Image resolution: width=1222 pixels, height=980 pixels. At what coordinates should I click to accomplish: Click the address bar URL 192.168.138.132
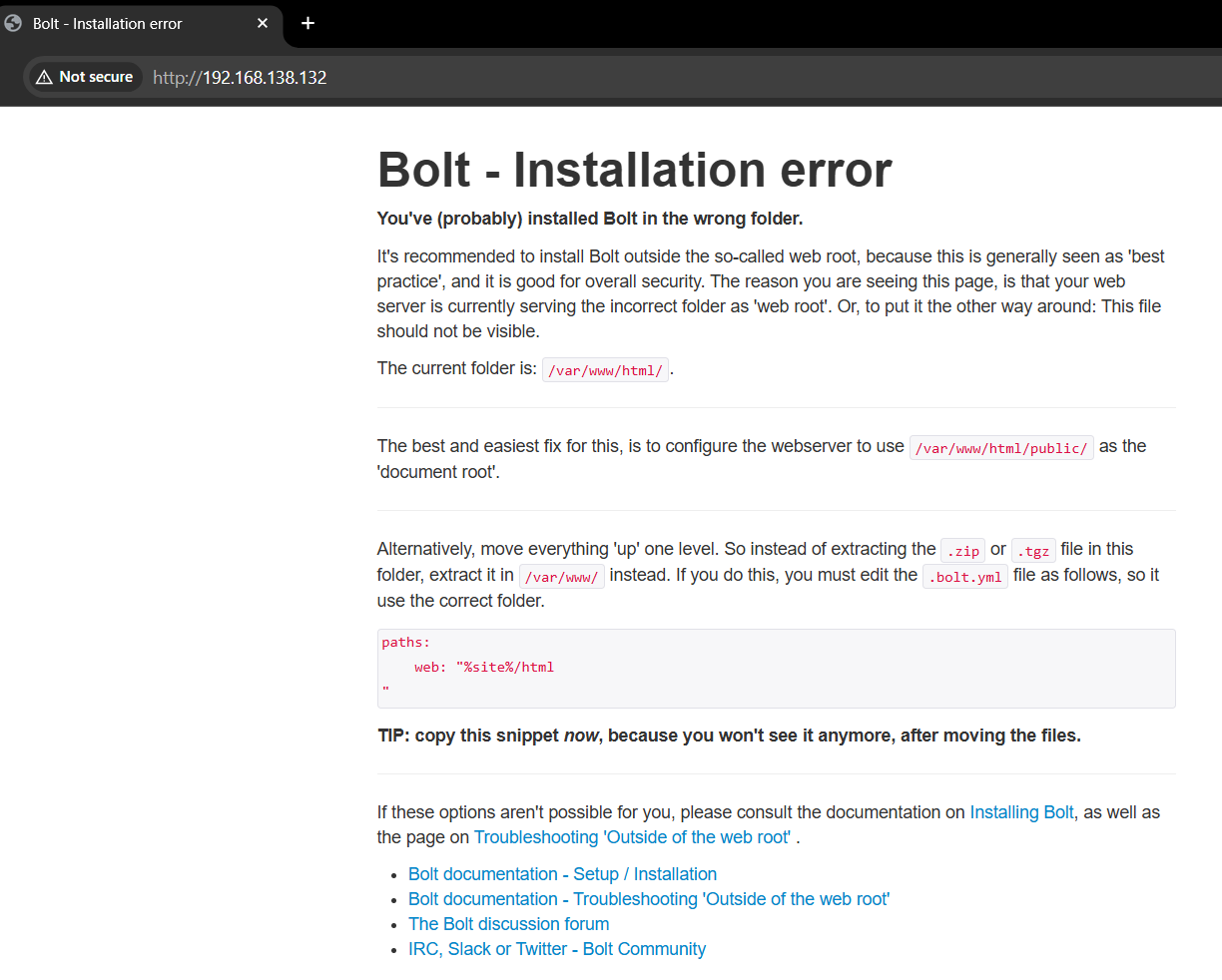[x=240, y=78]
